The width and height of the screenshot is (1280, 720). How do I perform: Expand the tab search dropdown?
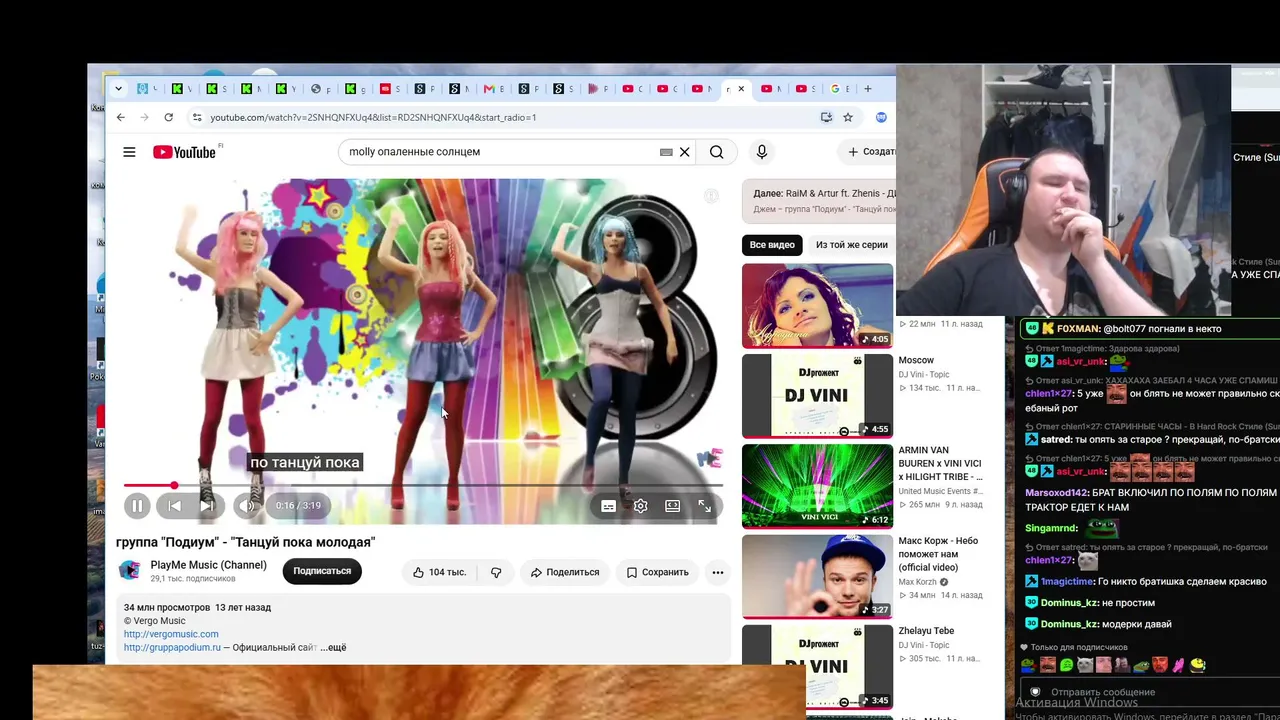point(118,89)
